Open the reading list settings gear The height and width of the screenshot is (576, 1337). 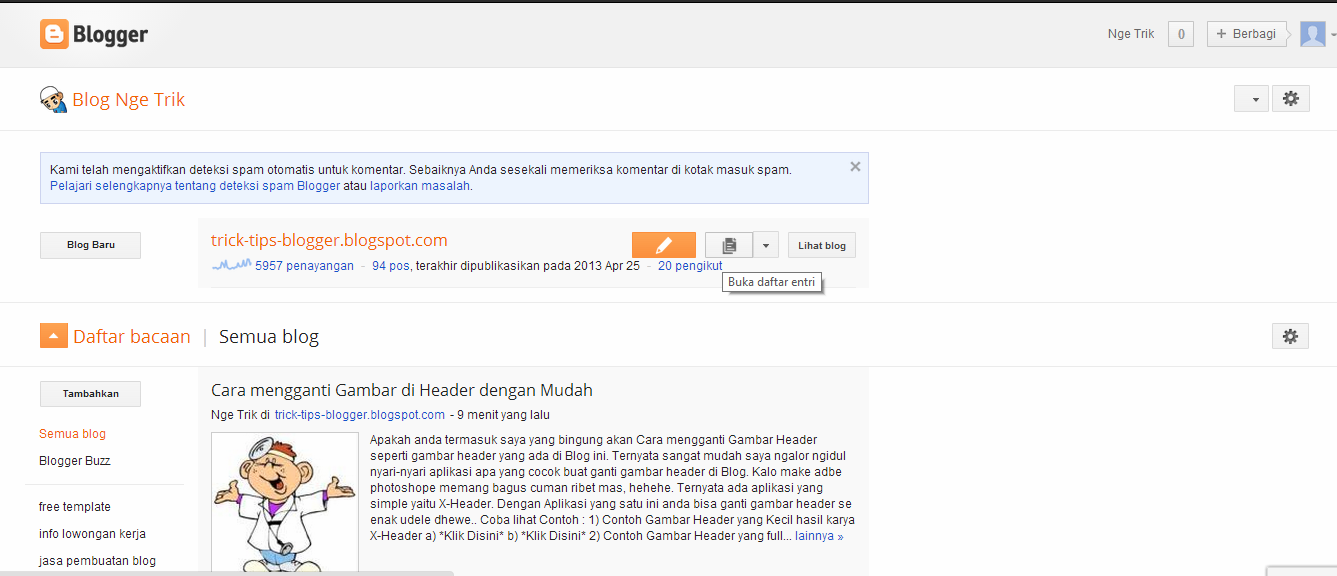pos(1291,336)
